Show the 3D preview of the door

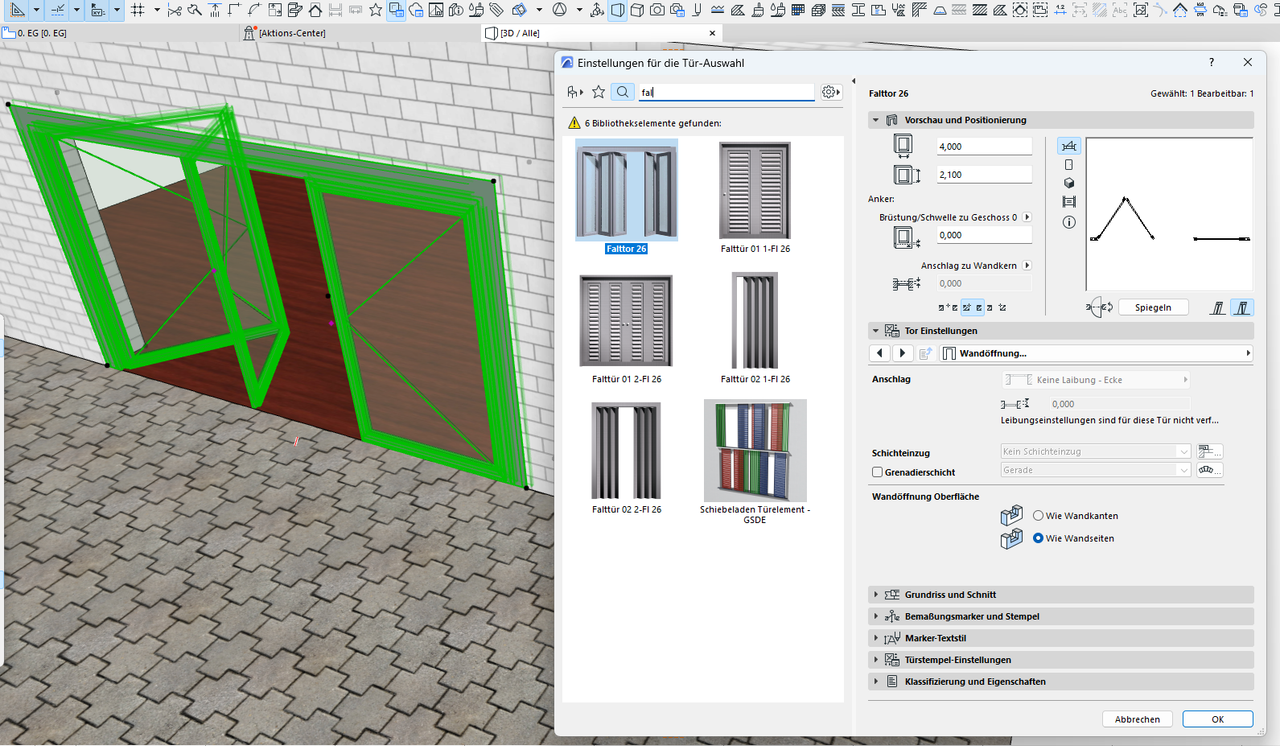pos(1069,183)
